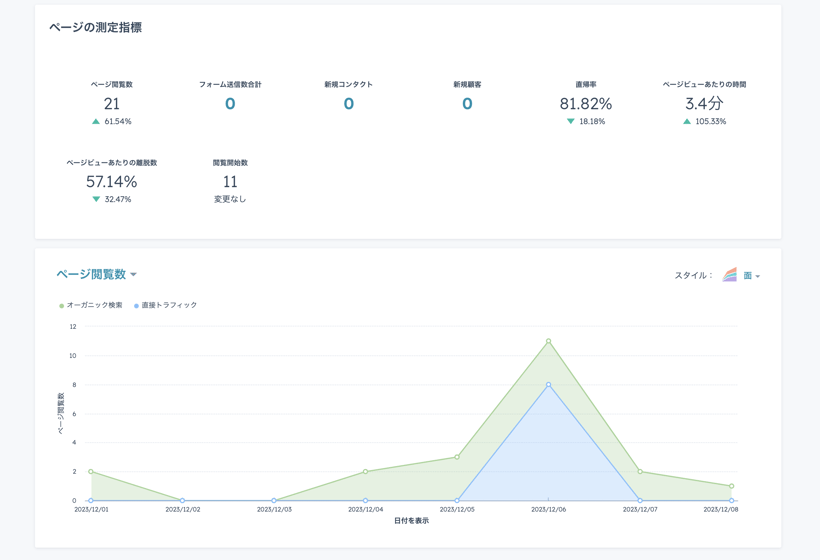This screenshot has height=560, width=820.
Task: Toggle the オーガニック検索 legend series
Action: [x=90, y=305]
